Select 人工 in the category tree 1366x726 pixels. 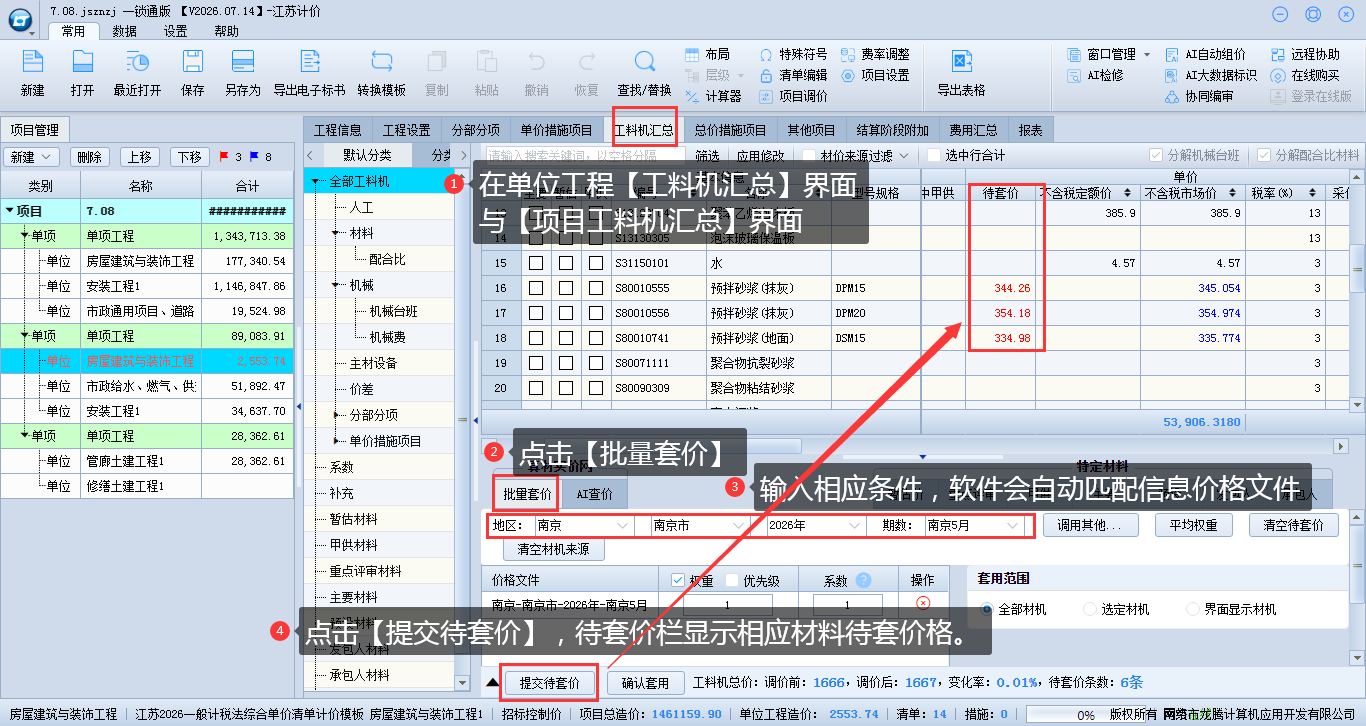tap(361, 207)
